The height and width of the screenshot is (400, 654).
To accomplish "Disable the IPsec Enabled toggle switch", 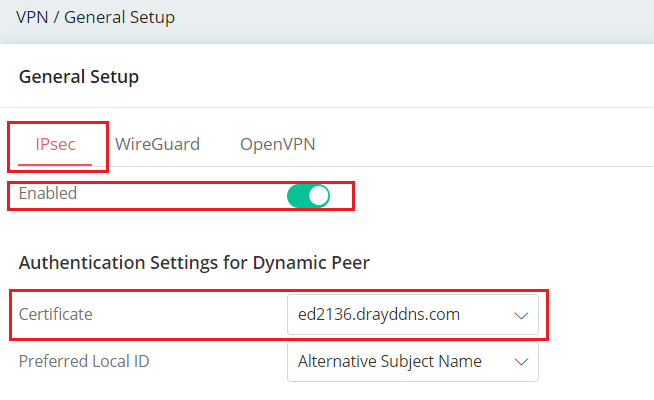I will tap(308, 195).
